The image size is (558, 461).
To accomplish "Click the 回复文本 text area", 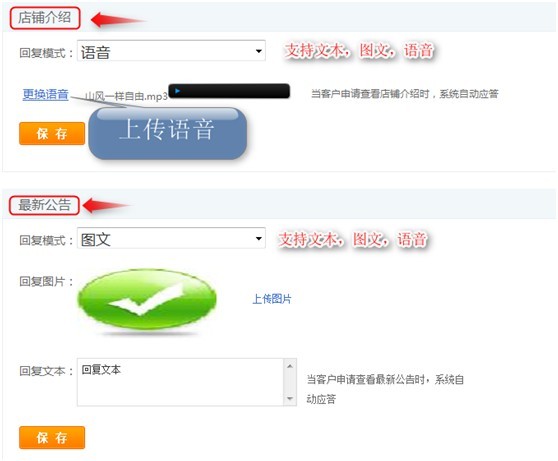I will (180, 382).
